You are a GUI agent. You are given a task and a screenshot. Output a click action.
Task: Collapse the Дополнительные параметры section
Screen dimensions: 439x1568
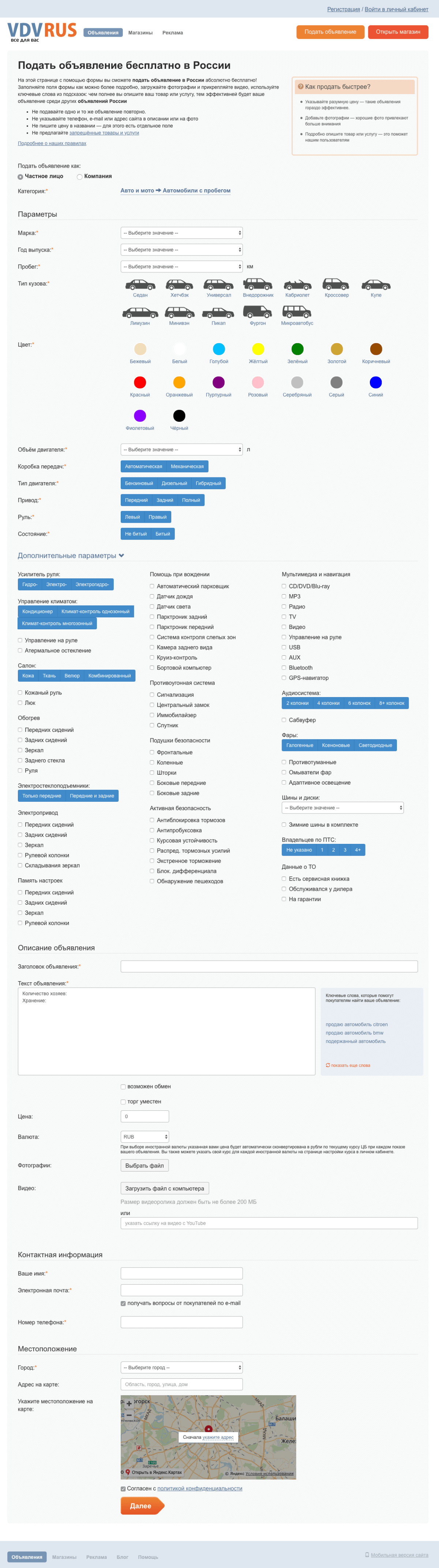pos(71,555)
